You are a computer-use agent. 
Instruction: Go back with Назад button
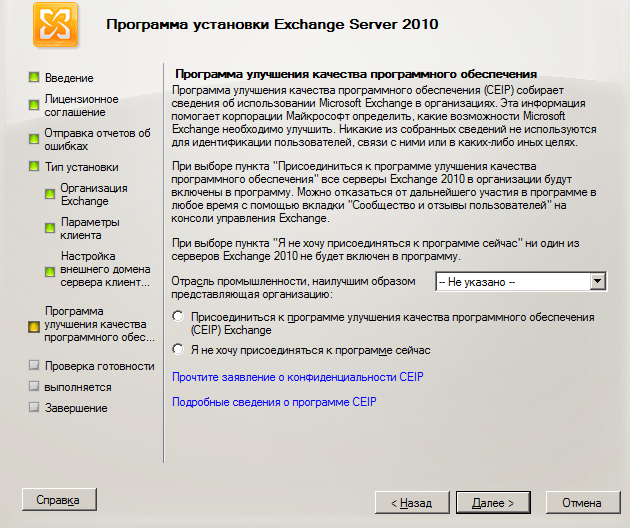pos(412,502)
